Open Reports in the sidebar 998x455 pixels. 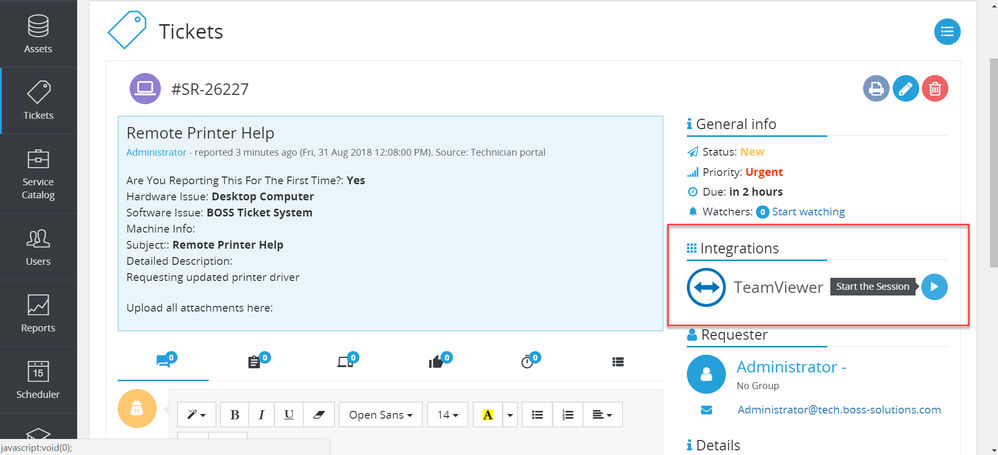(x=38, y=313)
